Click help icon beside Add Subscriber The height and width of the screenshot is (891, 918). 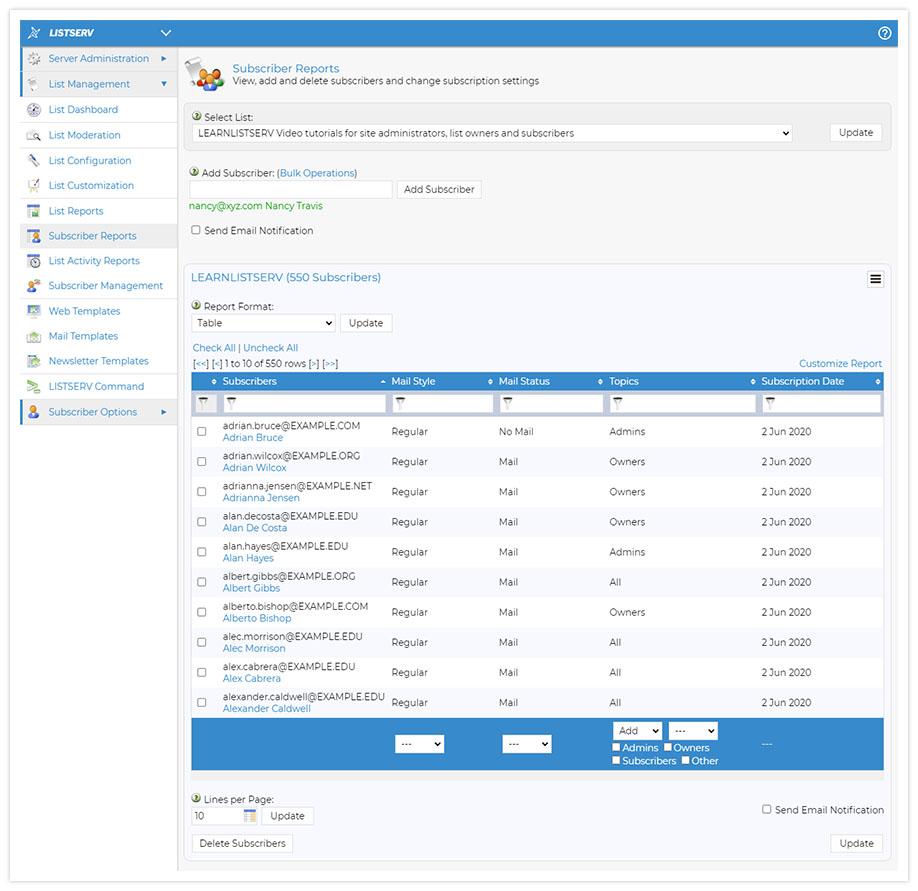pyautogui.click(x=194, y=172)
